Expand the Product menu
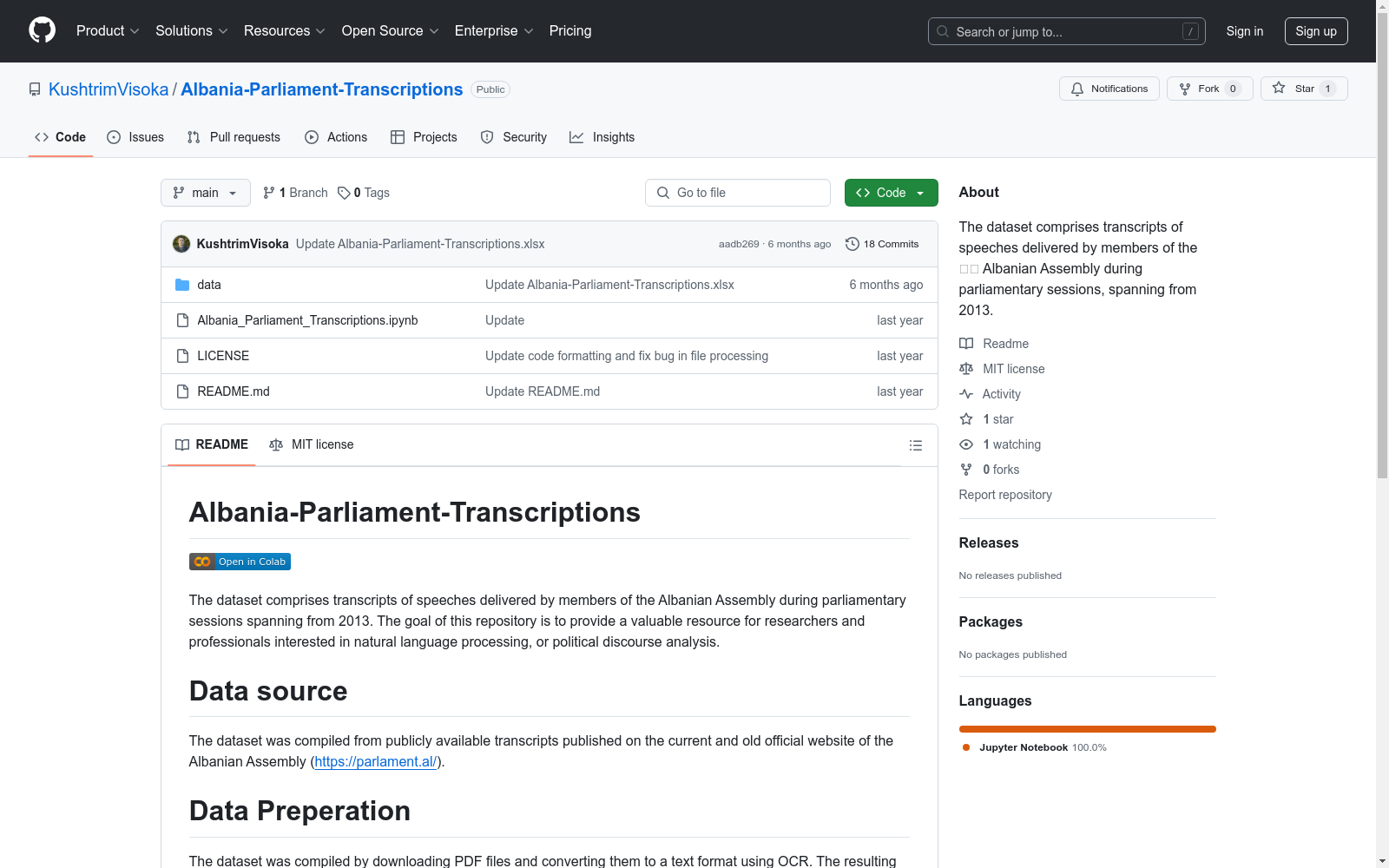The width and height of the screenshot is (1389, 868). (108, 31)
